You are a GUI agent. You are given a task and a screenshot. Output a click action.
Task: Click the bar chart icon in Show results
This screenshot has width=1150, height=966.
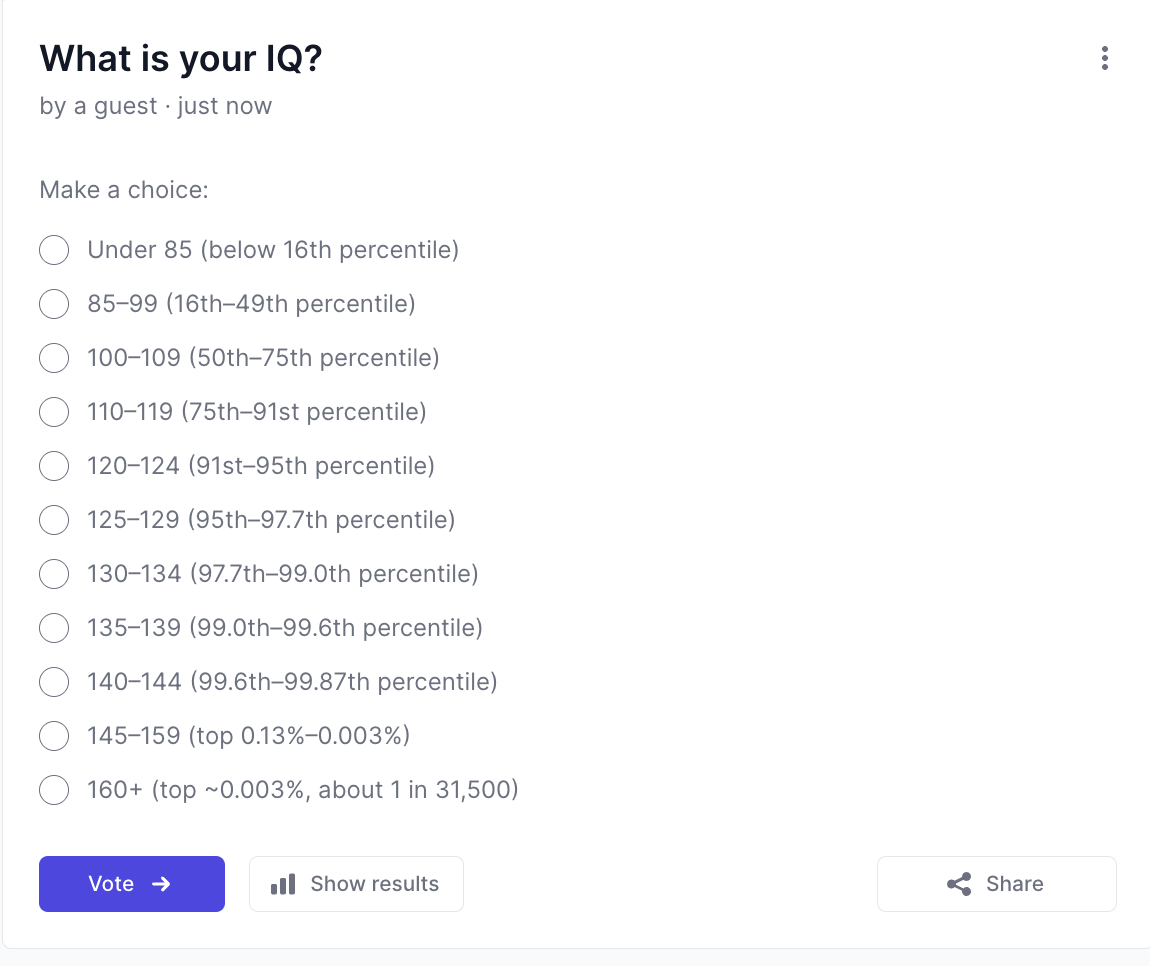[x=283, y=884]
